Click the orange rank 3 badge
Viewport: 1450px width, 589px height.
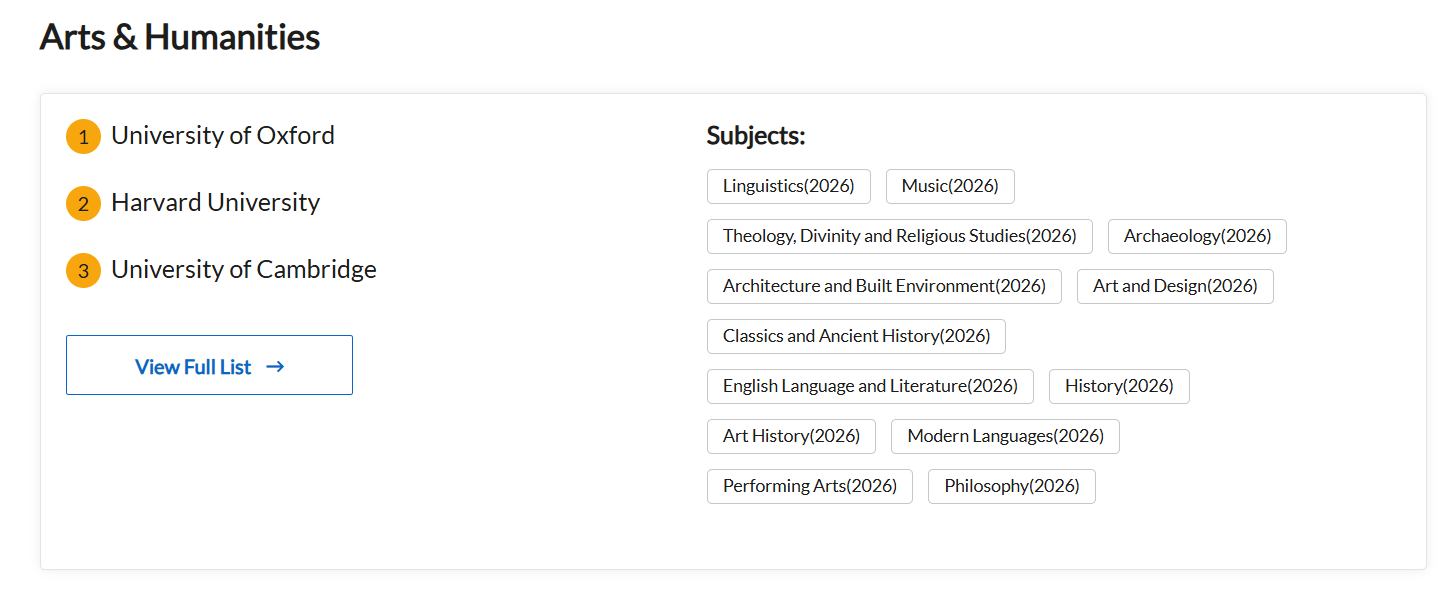click(83, 271)
